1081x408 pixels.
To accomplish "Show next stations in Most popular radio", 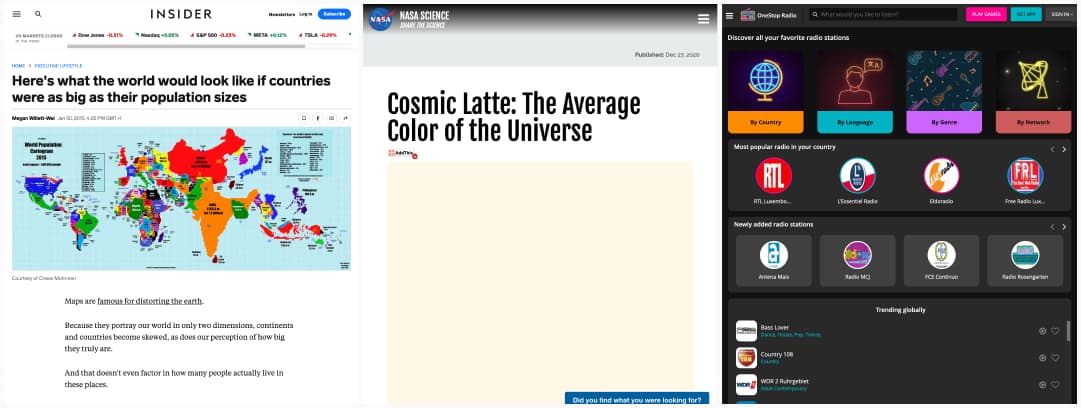I will click(1064, 149).
